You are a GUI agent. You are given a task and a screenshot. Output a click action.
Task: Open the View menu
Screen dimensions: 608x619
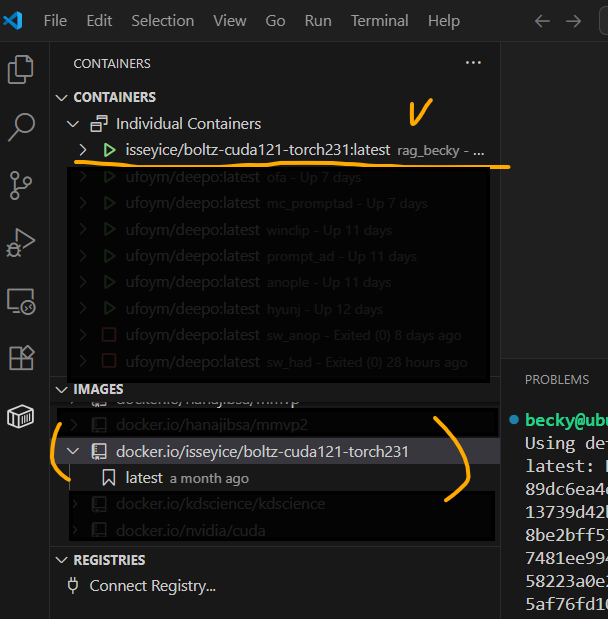point(230,21)
